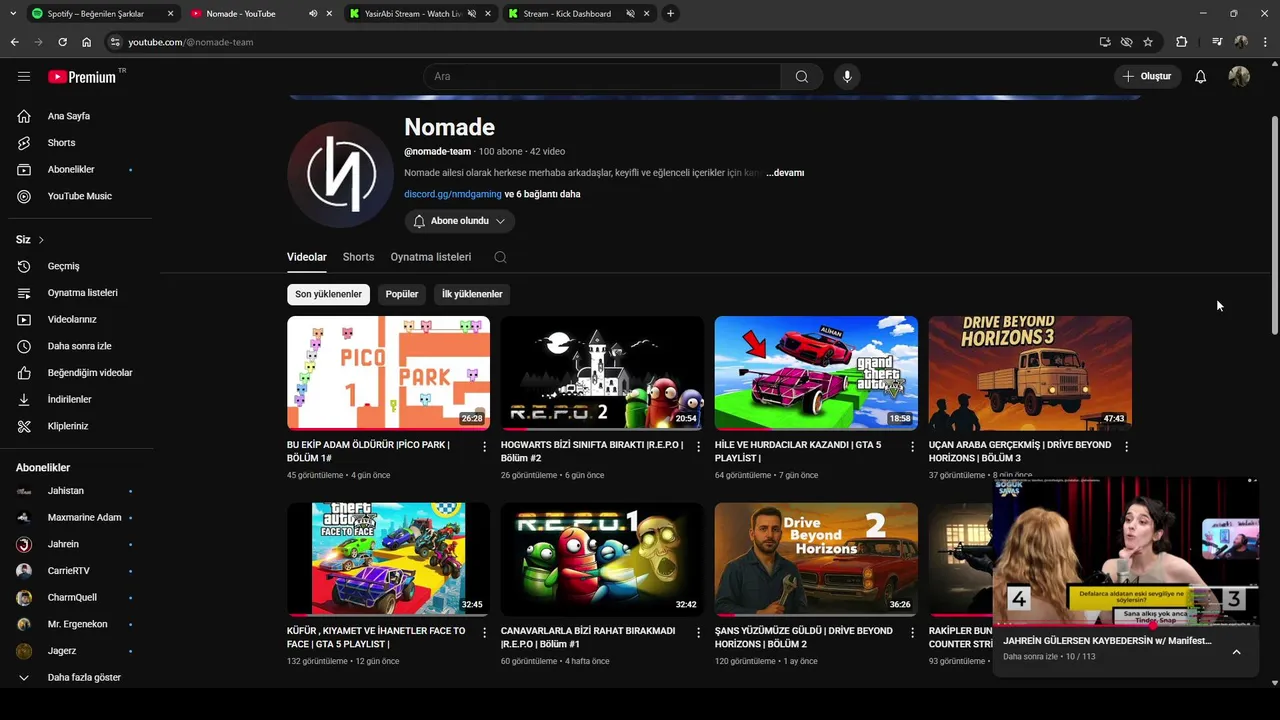
Task: Toggle mute on YasirAbi Stream tab
Action: [x=472, y=14]
